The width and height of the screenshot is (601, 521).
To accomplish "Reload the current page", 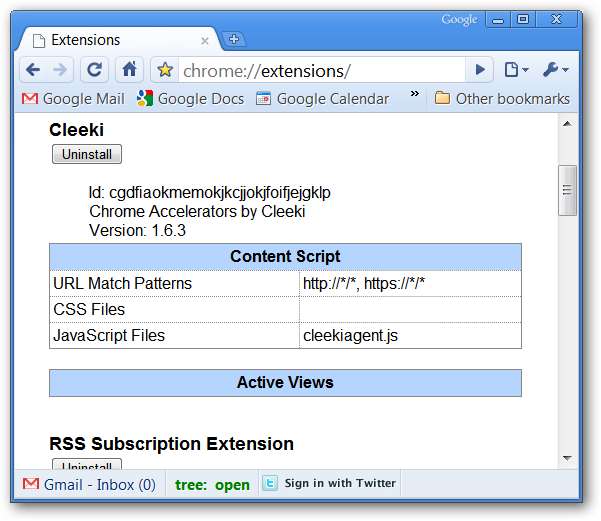I will tap(94, 70).
